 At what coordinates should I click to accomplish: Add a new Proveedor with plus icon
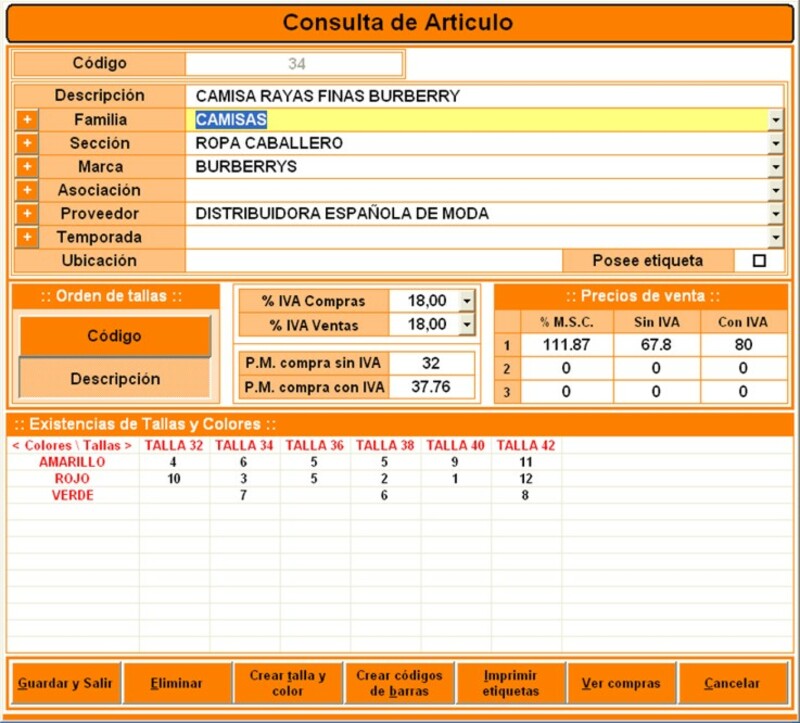[27, 214]
